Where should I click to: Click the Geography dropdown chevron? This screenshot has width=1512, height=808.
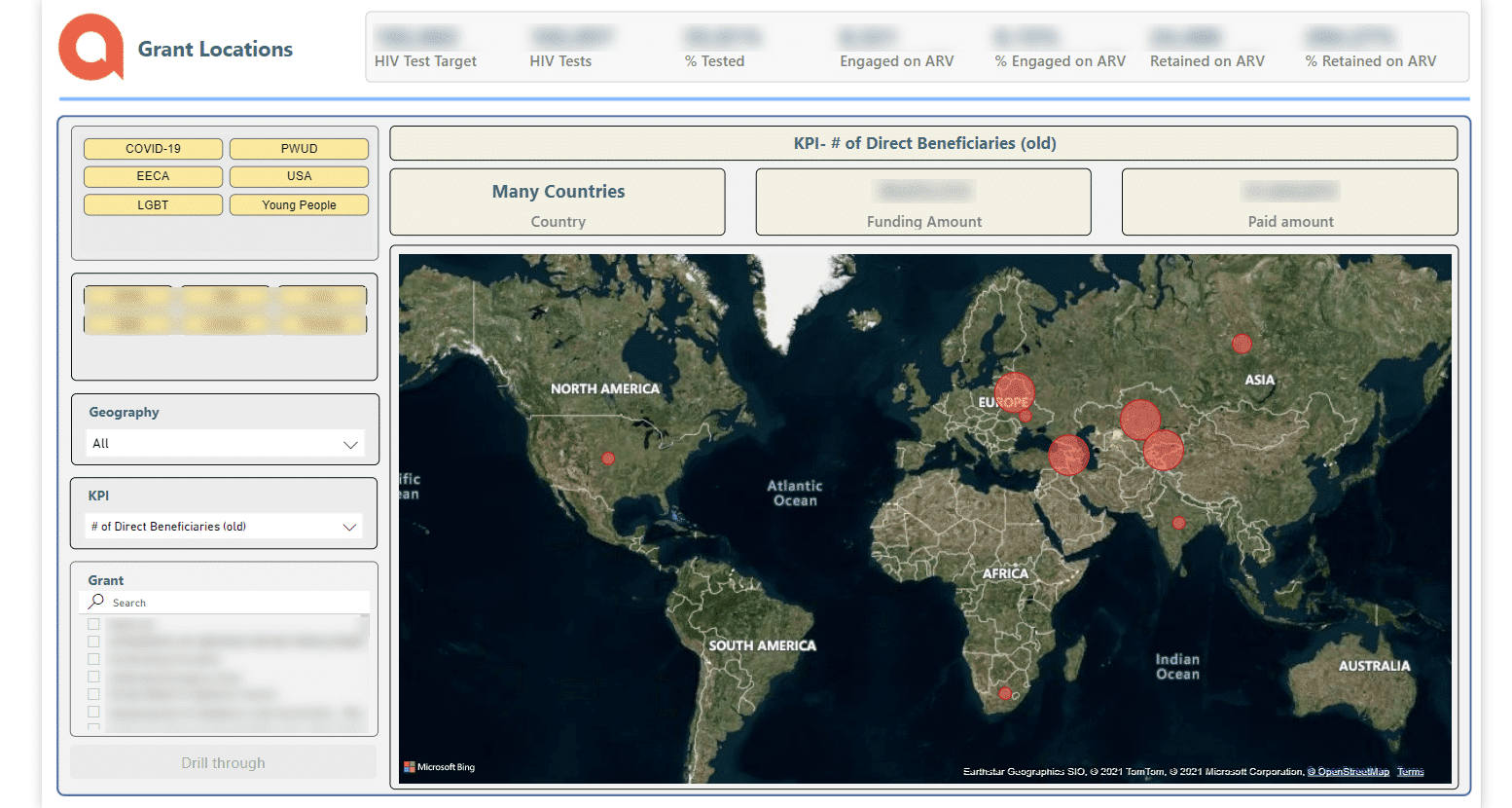[350, 444]
